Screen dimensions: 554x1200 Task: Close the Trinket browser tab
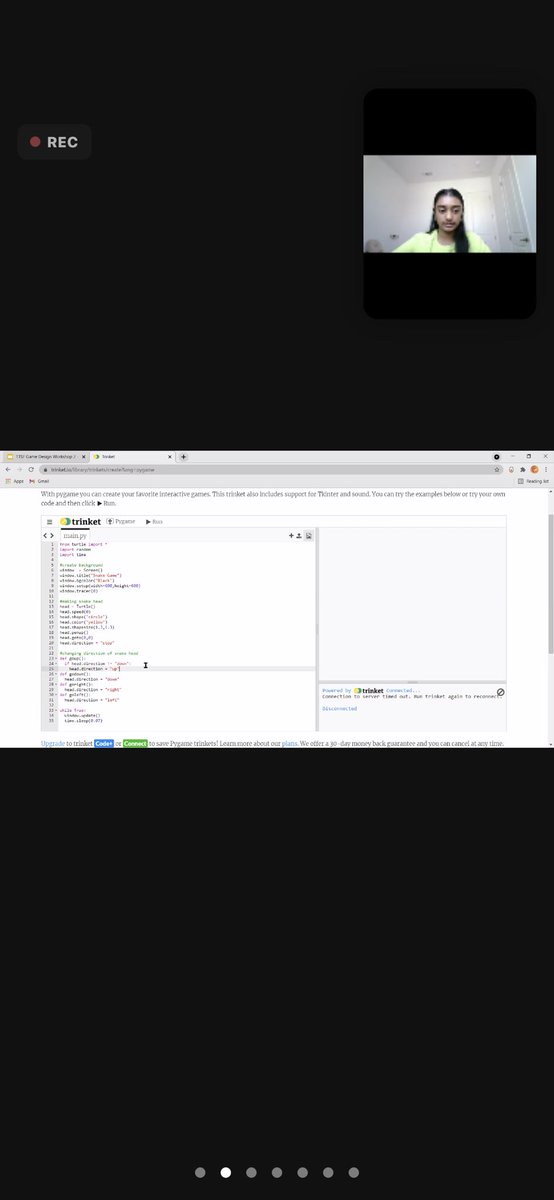coord(168,456)
